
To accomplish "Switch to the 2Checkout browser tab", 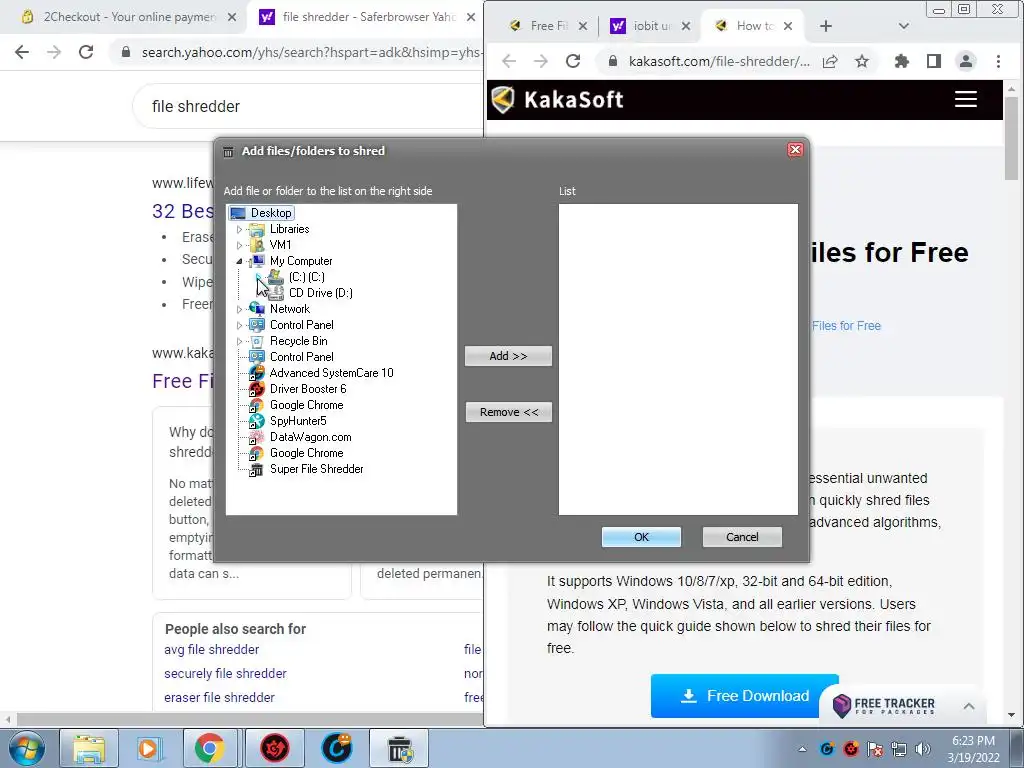I will pyautogui.click(x=127, y=17).
